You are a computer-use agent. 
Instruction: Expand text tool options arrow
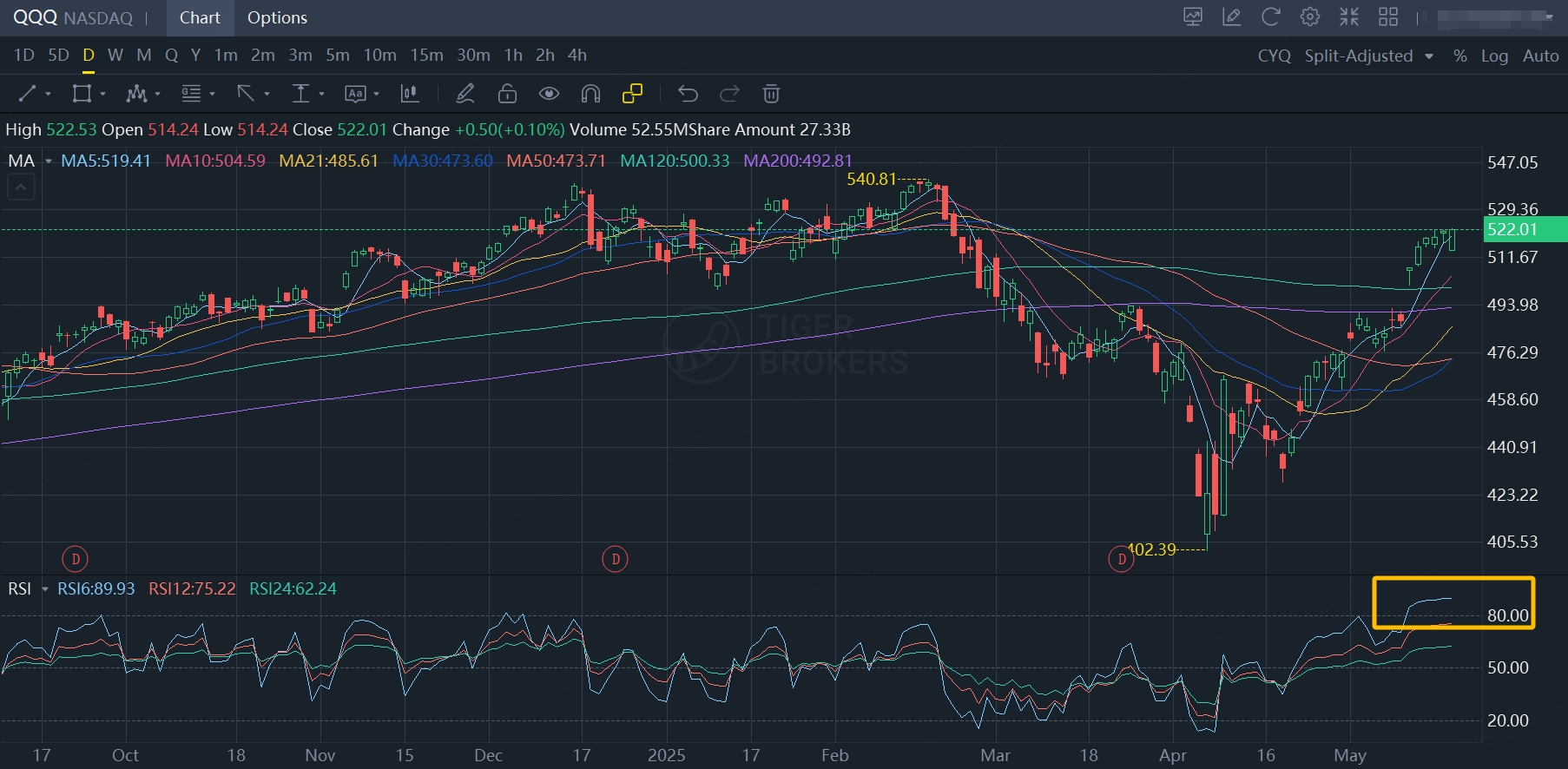click(x=376, y=95)
